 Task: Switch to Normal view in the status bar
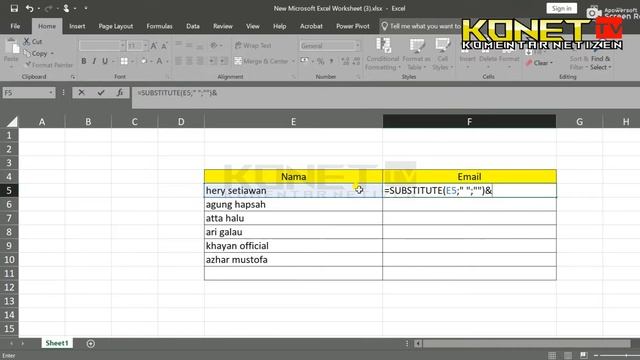click(x=552, y=356)
